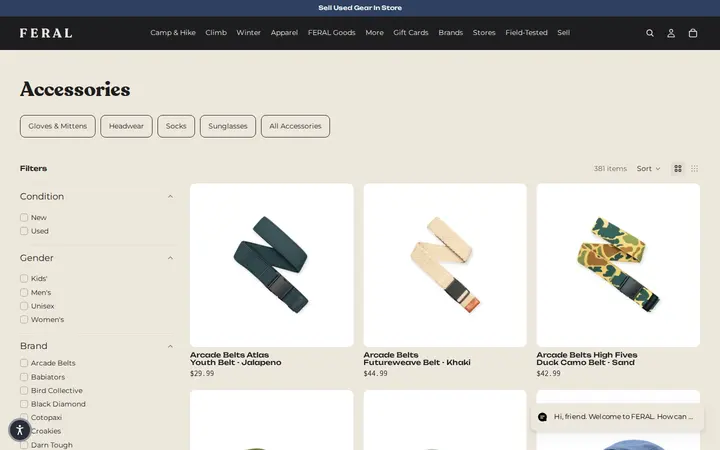720x450 pixels.
Task: Select the Women's gender checkbox
Action: (24, 319)
